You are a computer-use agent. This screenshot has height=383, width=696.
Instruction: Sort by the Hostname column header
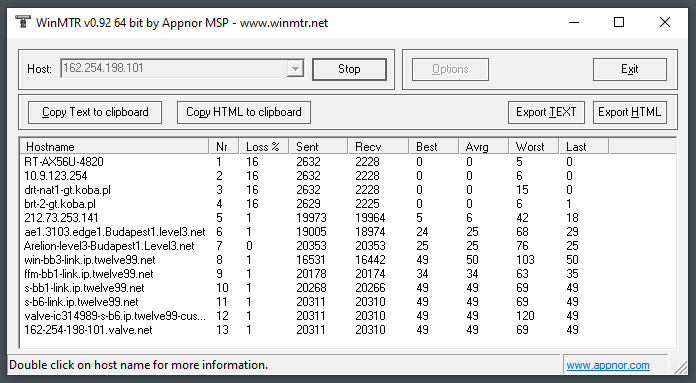[114, 146]
